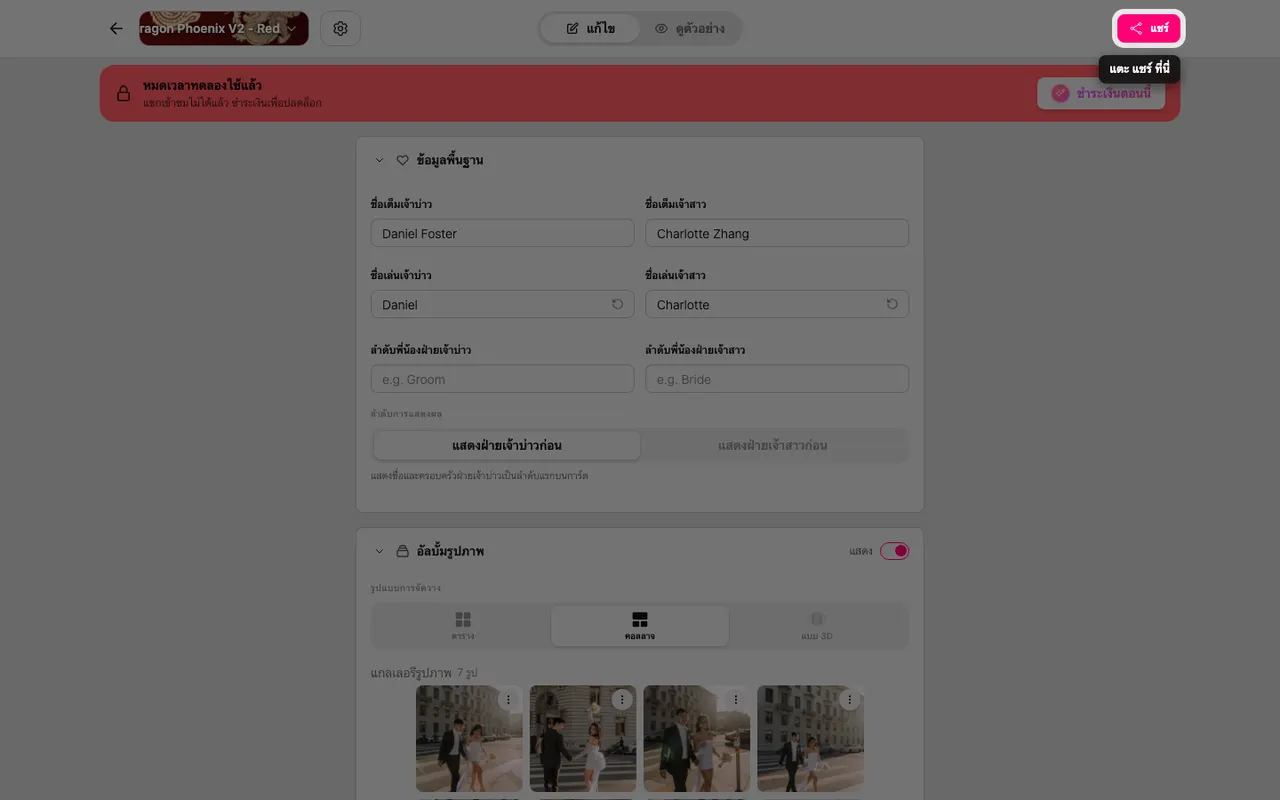
Task: Click the heart icon beside ข้อมูลพื้นฐาน
Action: point(403,160)
